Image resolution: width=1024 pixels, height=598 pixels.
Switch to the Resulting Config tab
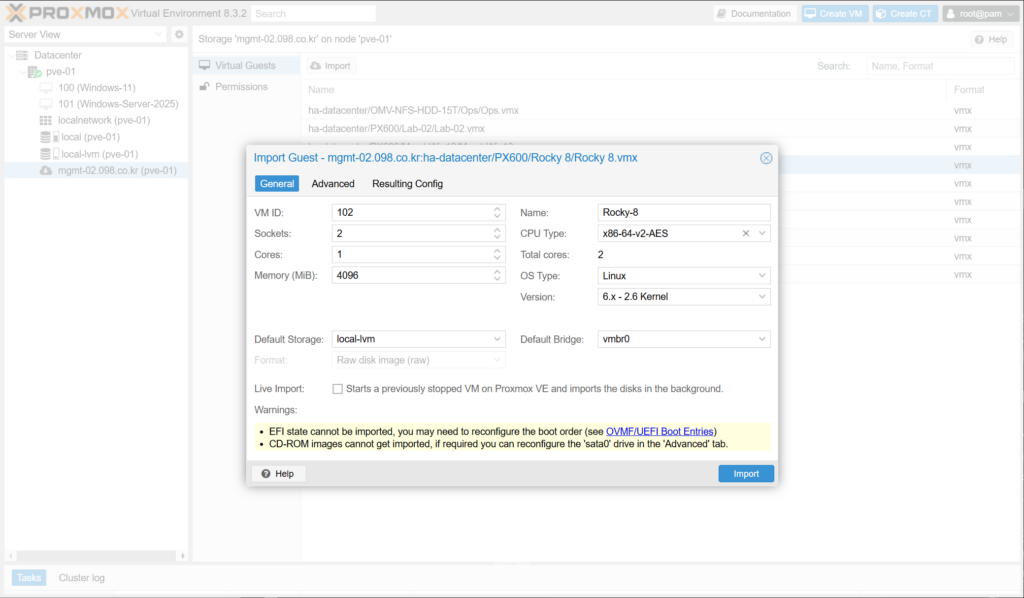[407, 184]
